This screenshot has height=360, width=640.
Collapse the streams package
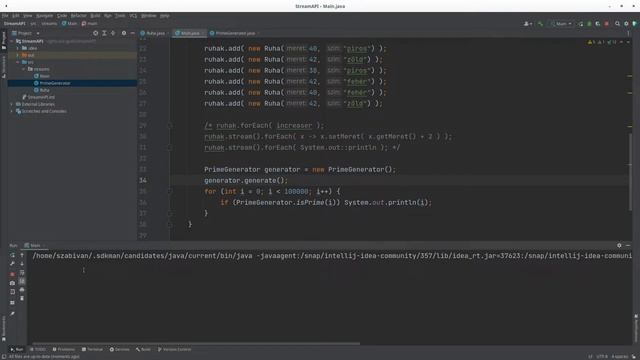click(x=23, y=69)
